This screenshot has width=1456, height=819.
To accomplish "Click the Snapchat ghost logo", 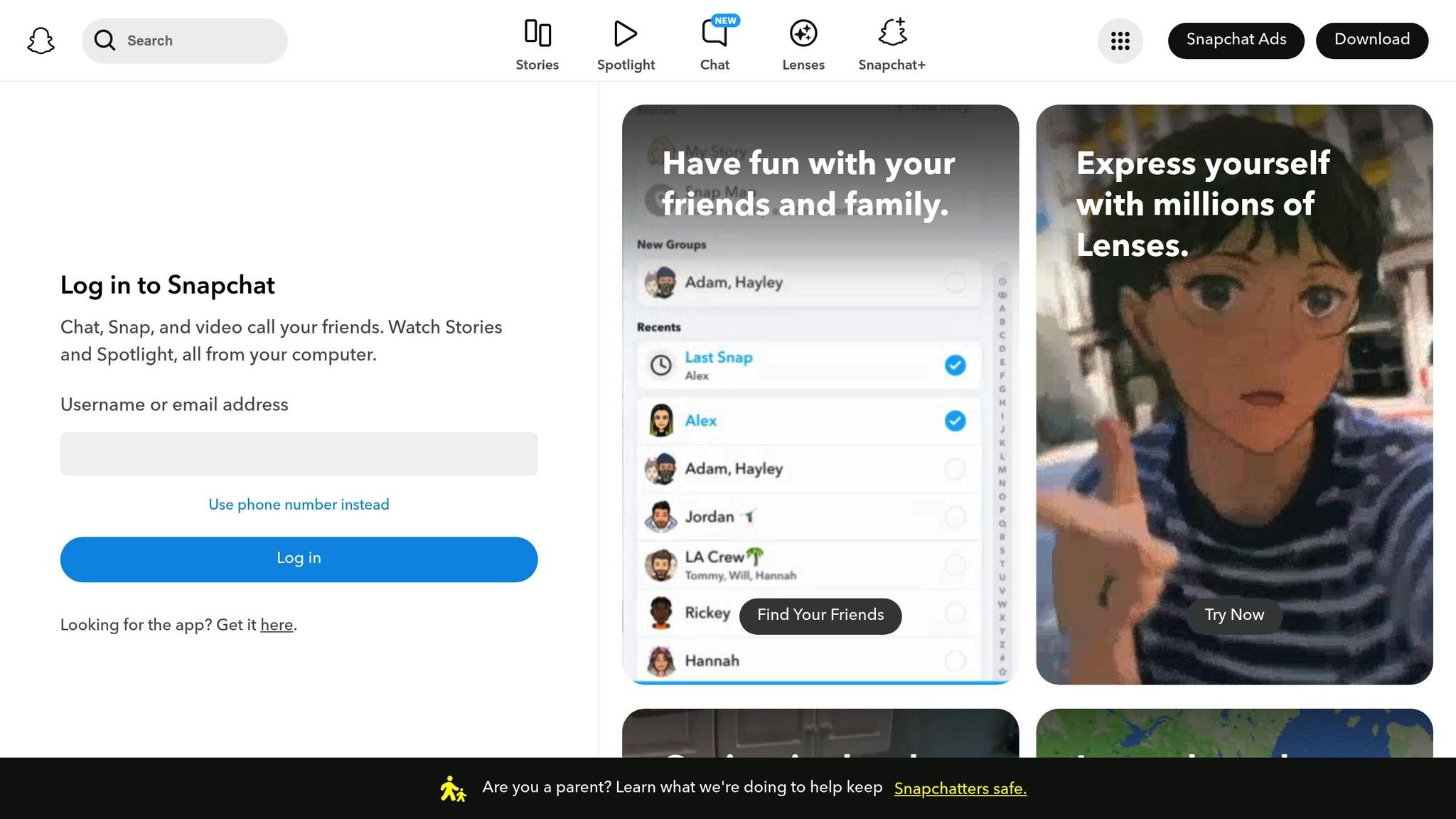I will point(41,41).
